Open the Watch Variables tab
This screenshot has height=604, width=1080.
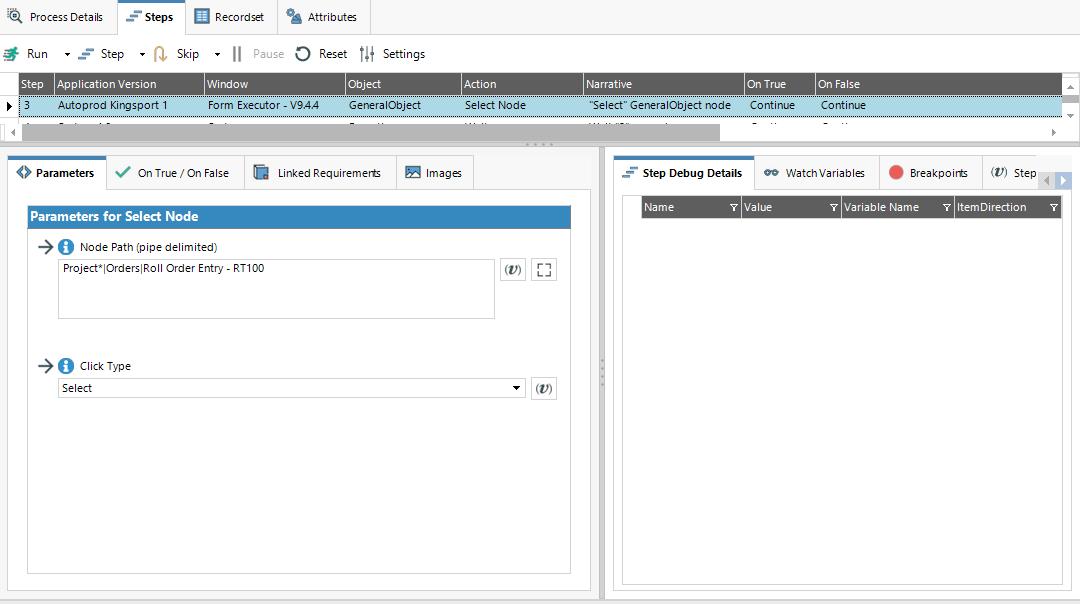coord(814,172)
